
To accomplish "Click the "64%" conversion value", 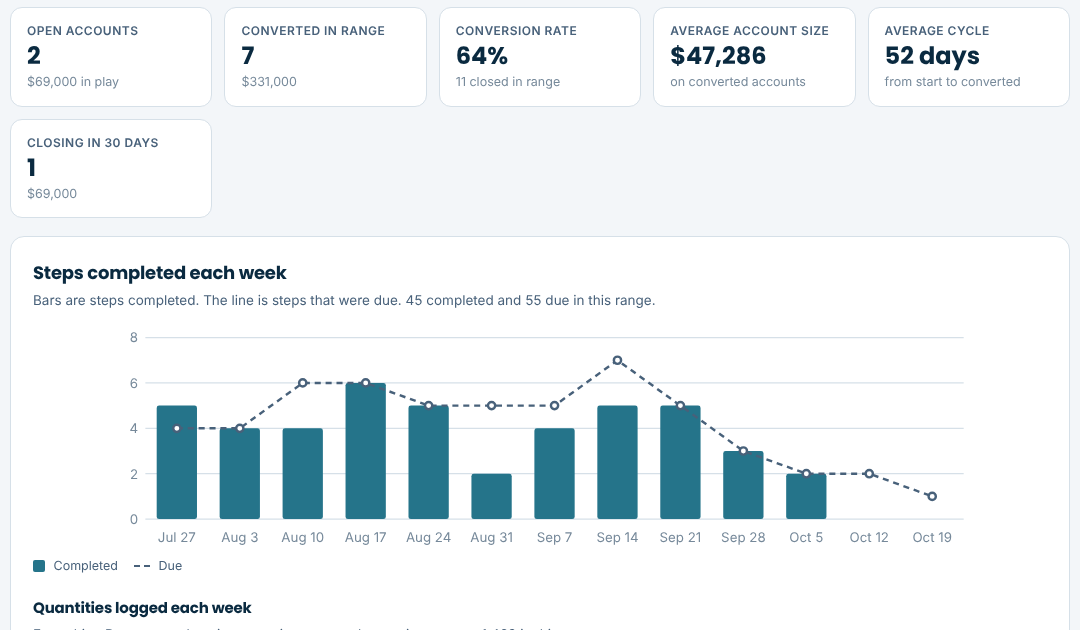I will pos(482,56).
